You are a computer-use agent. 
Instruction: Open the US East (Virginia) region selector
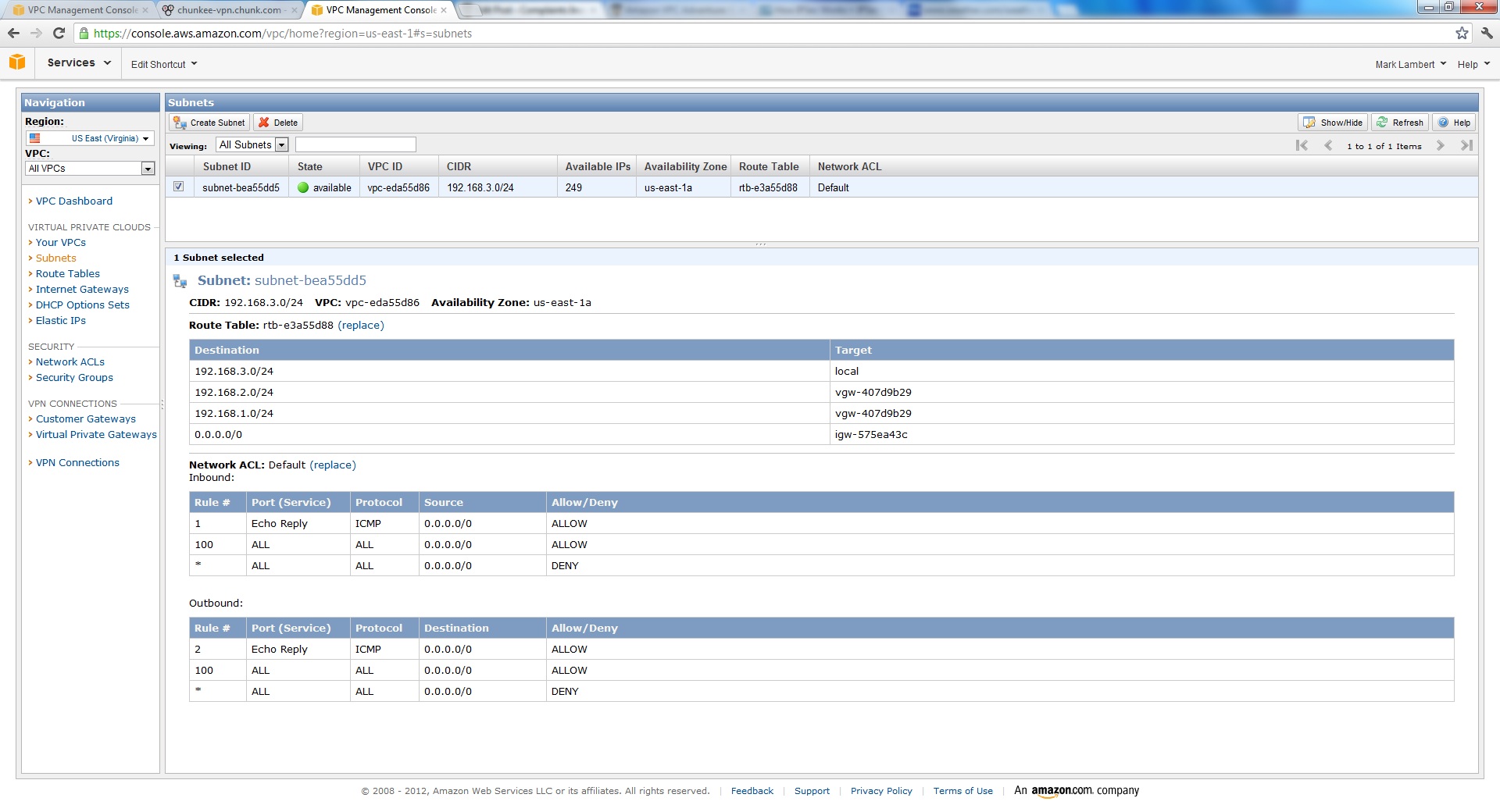click(x=90, y=138)
